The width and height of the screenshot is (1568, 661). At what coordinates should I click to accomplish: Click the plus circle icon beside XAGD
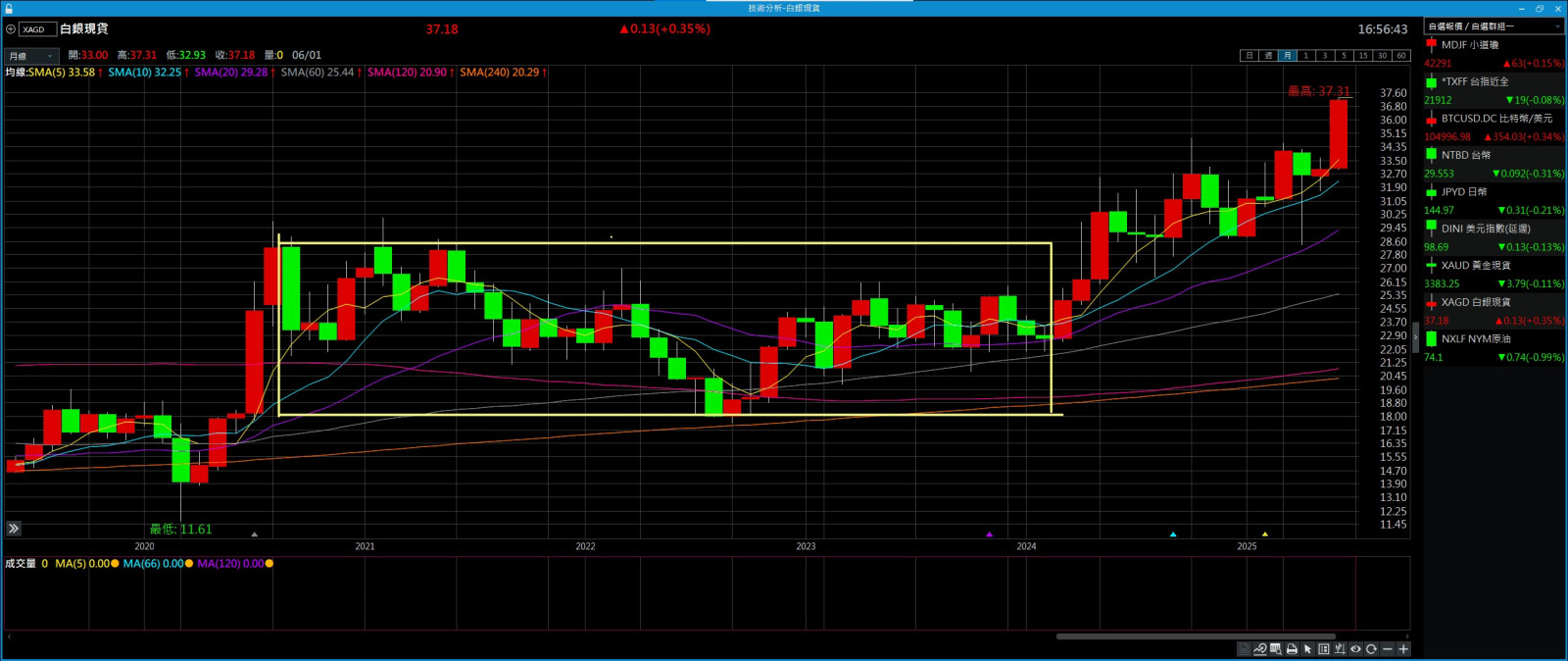coord(11,29)
